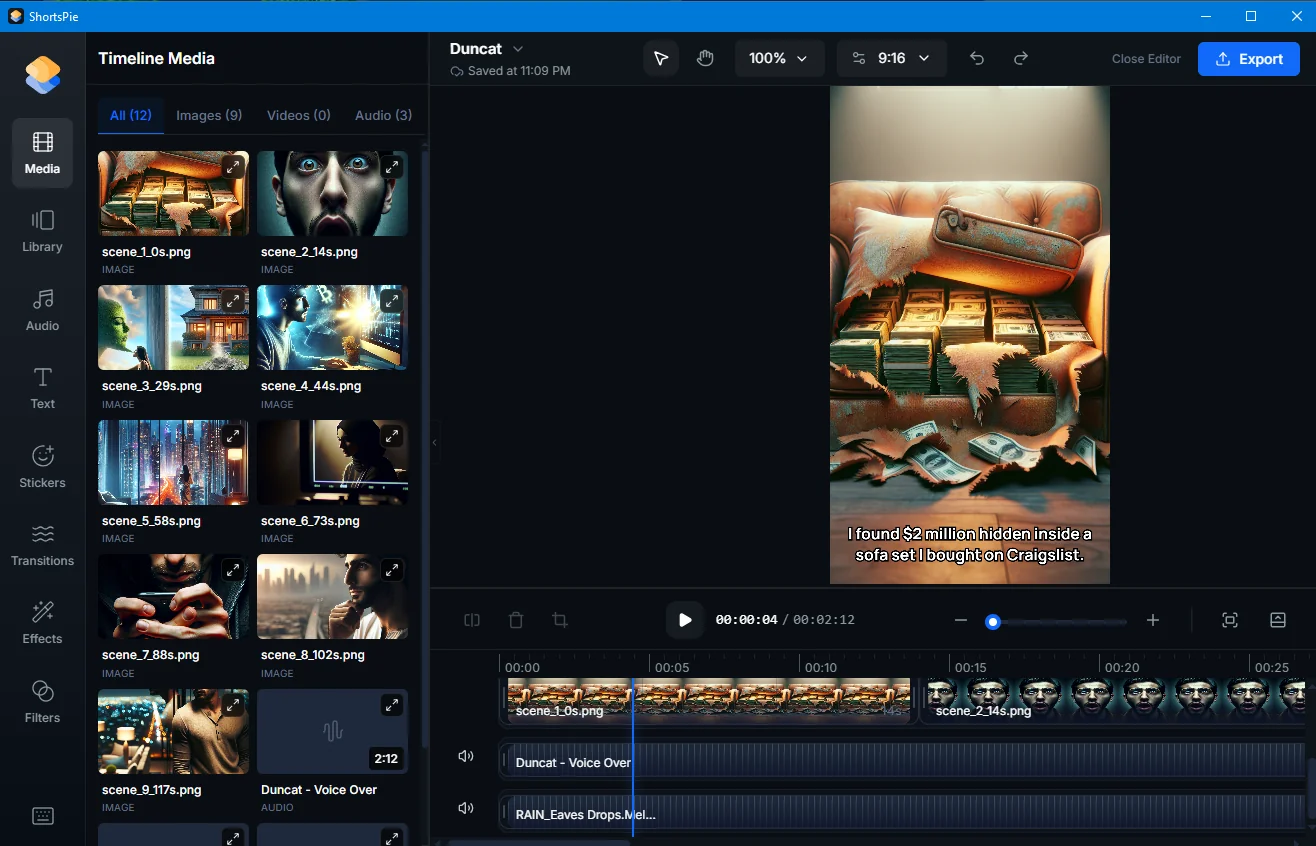Delete selected clip with trash icon
Image resolution: width=1316 pixels, height=846 pixels.
click(516, 620)
